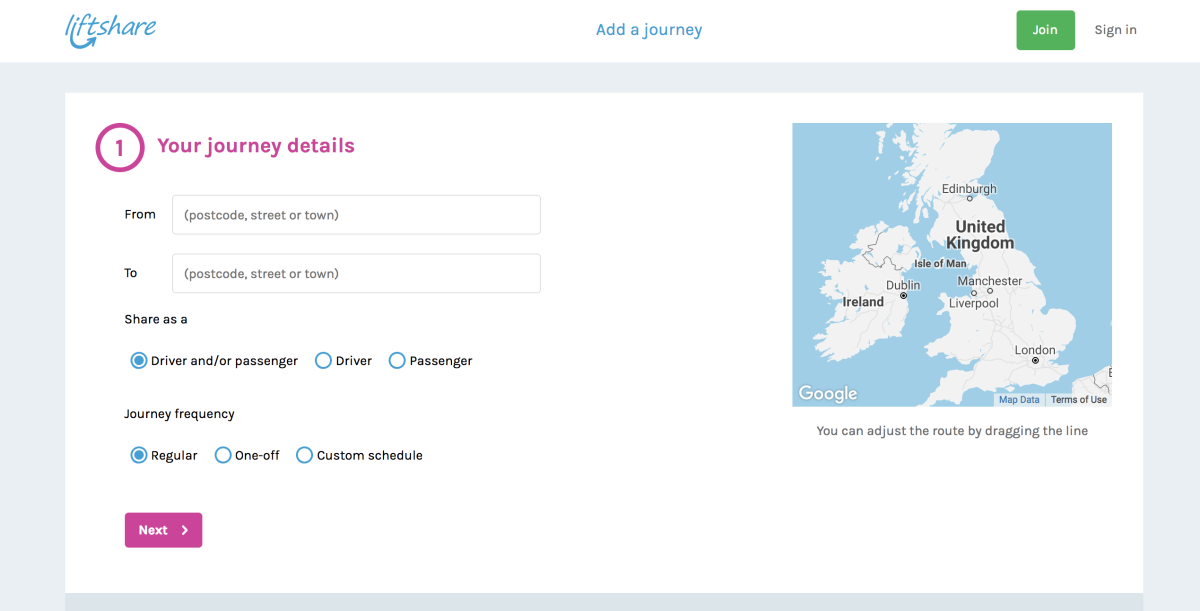1200x611 pixels.
Task: Choose the One-off journey frequency
Action: tap(222, 455)
